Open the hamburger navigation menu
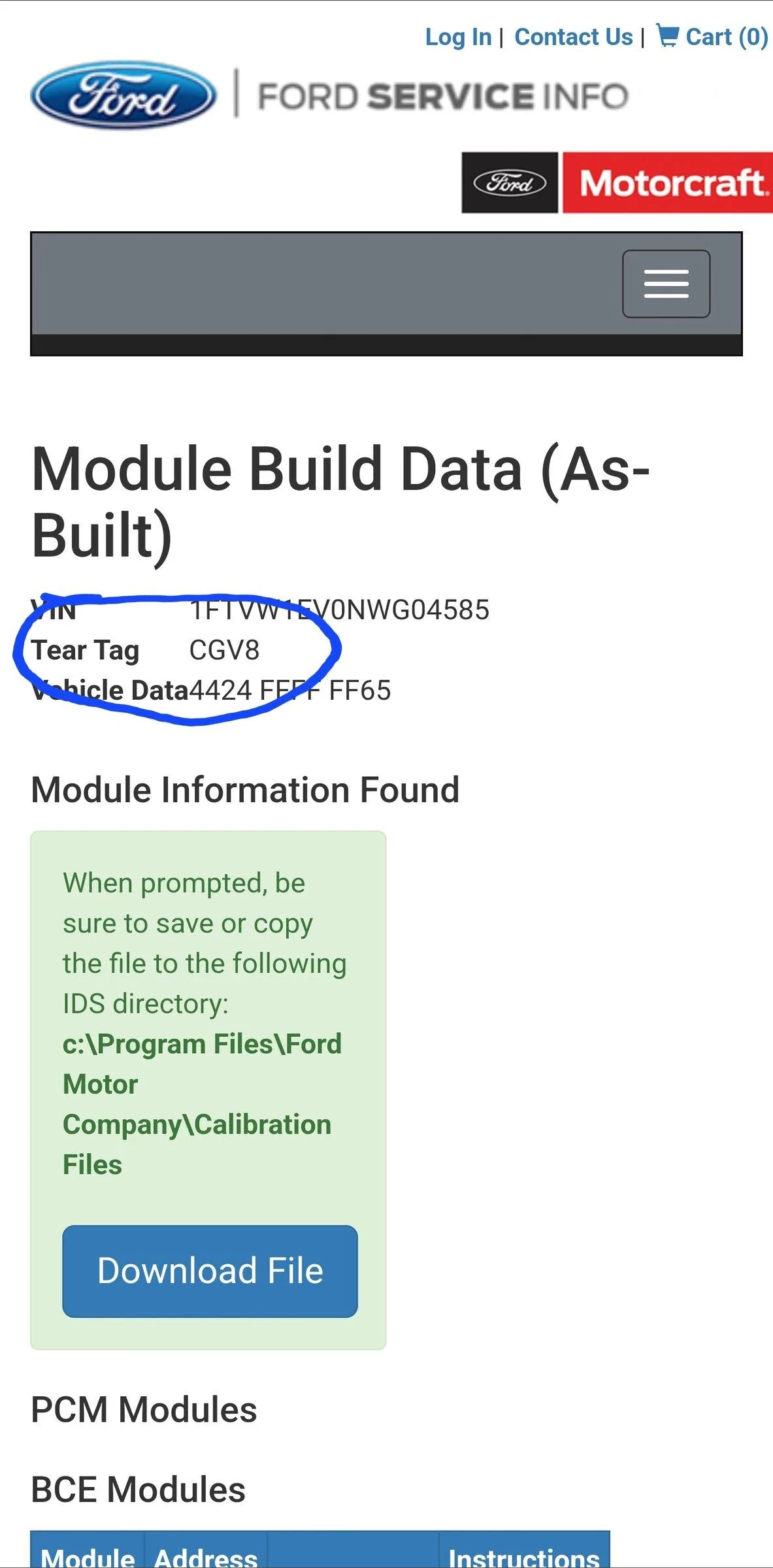 pyautogui.click(x=666, y=284)
